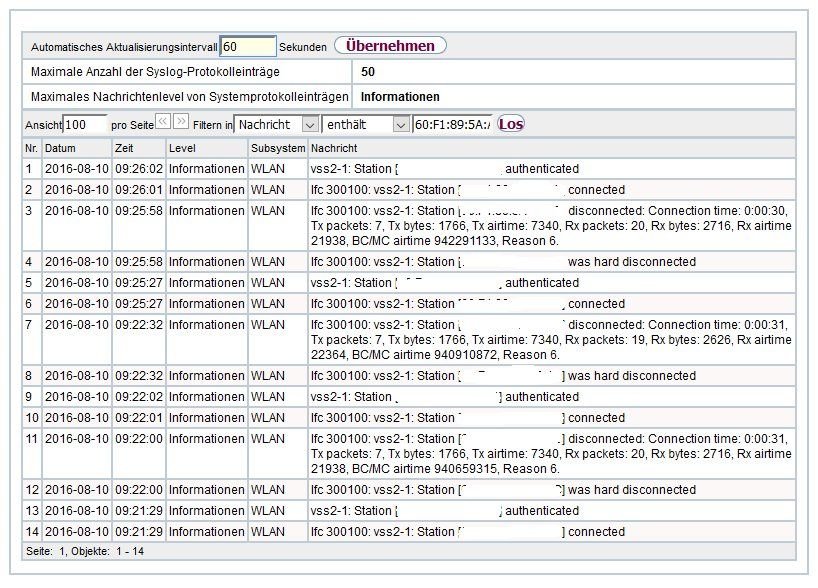
Task: Click the 'Nr.' column header
Action: tap(31, 148)
